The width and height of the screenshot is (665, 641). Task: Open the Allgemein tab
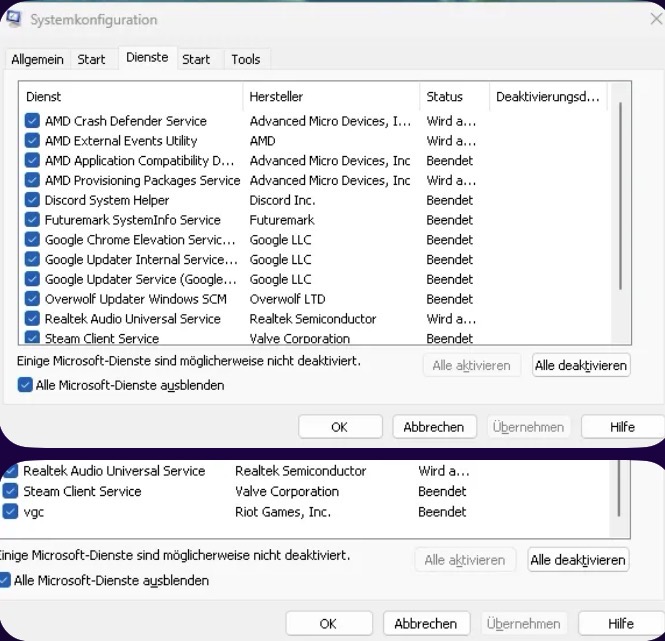37,59
